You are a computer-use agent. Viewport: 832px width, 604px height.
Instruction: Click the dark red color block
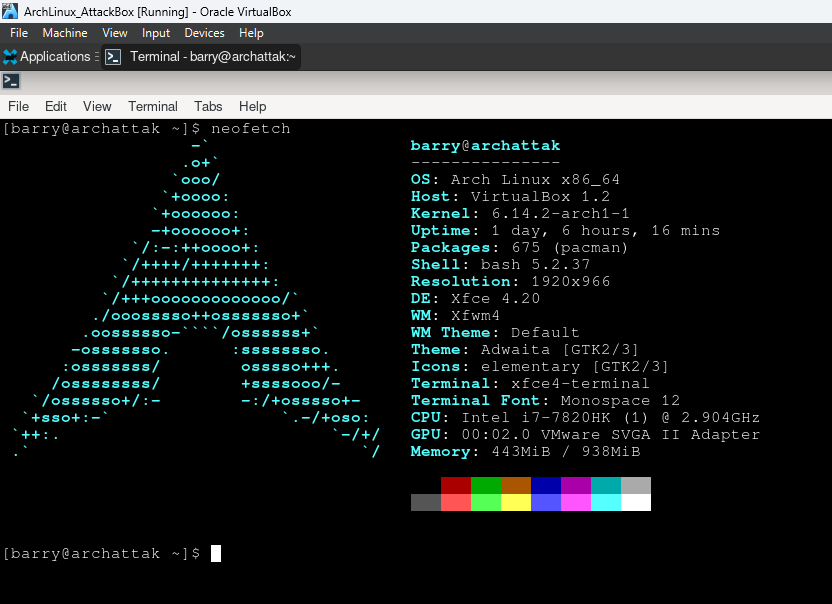click(x=456, y=486)
